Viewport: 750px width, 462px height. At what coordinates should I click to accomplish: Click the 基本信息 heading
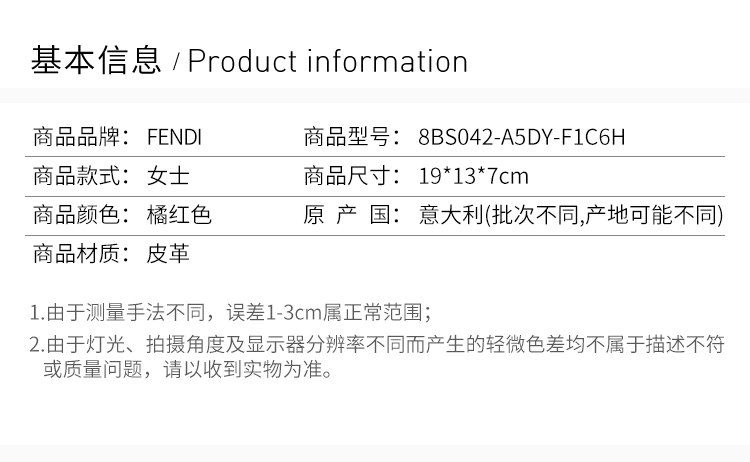[96, 61]
